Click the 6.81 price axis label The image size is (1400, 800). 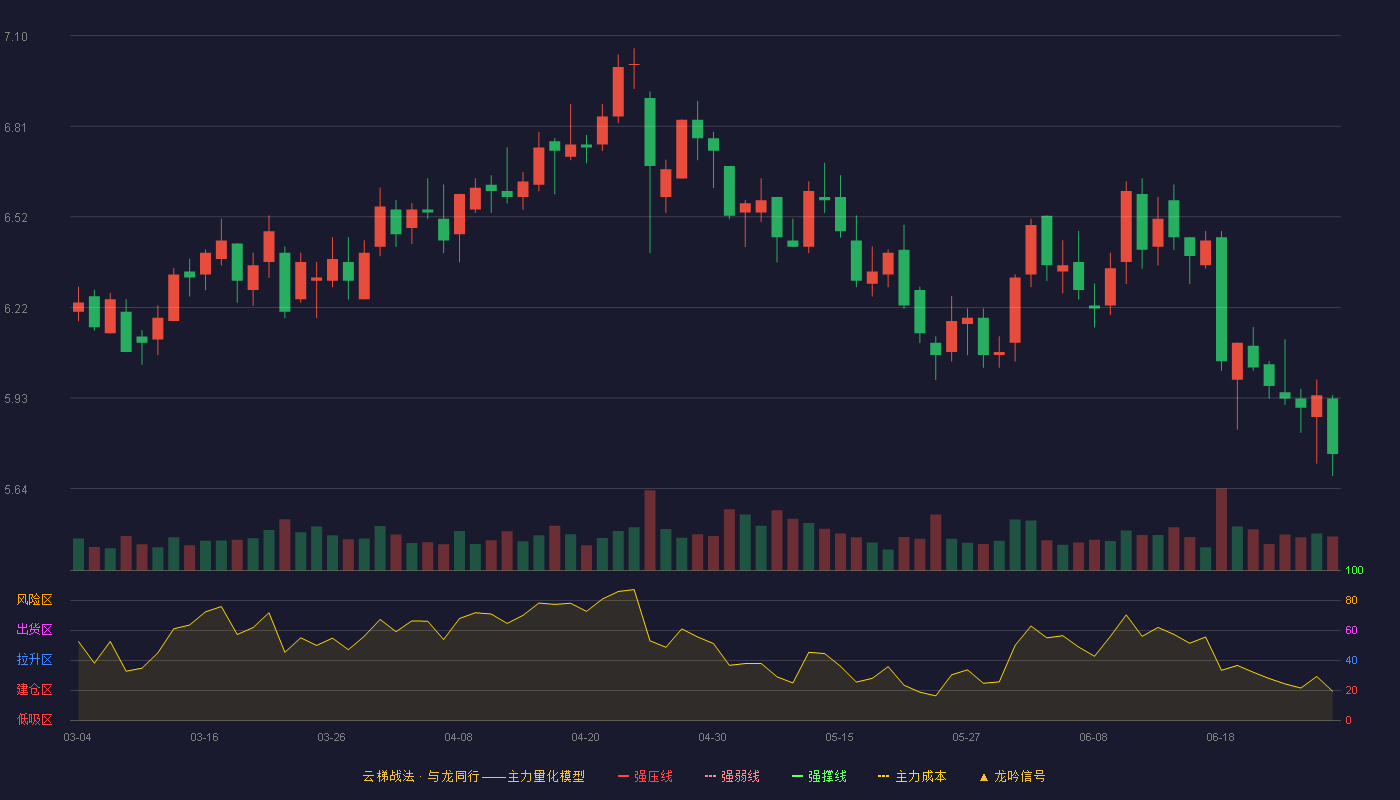tap(16, 128)
